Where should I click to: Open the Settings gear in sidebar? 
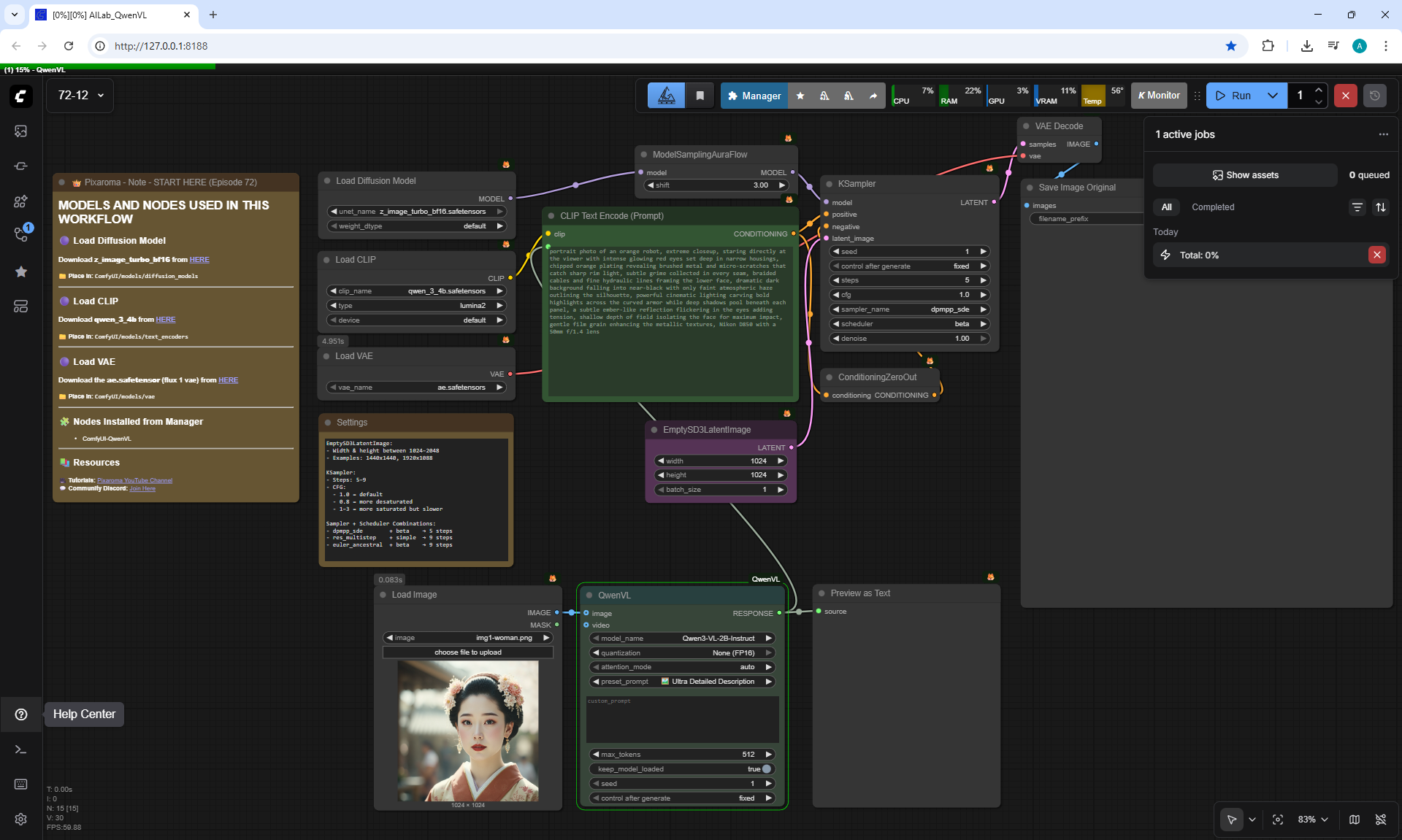[21, 819]
